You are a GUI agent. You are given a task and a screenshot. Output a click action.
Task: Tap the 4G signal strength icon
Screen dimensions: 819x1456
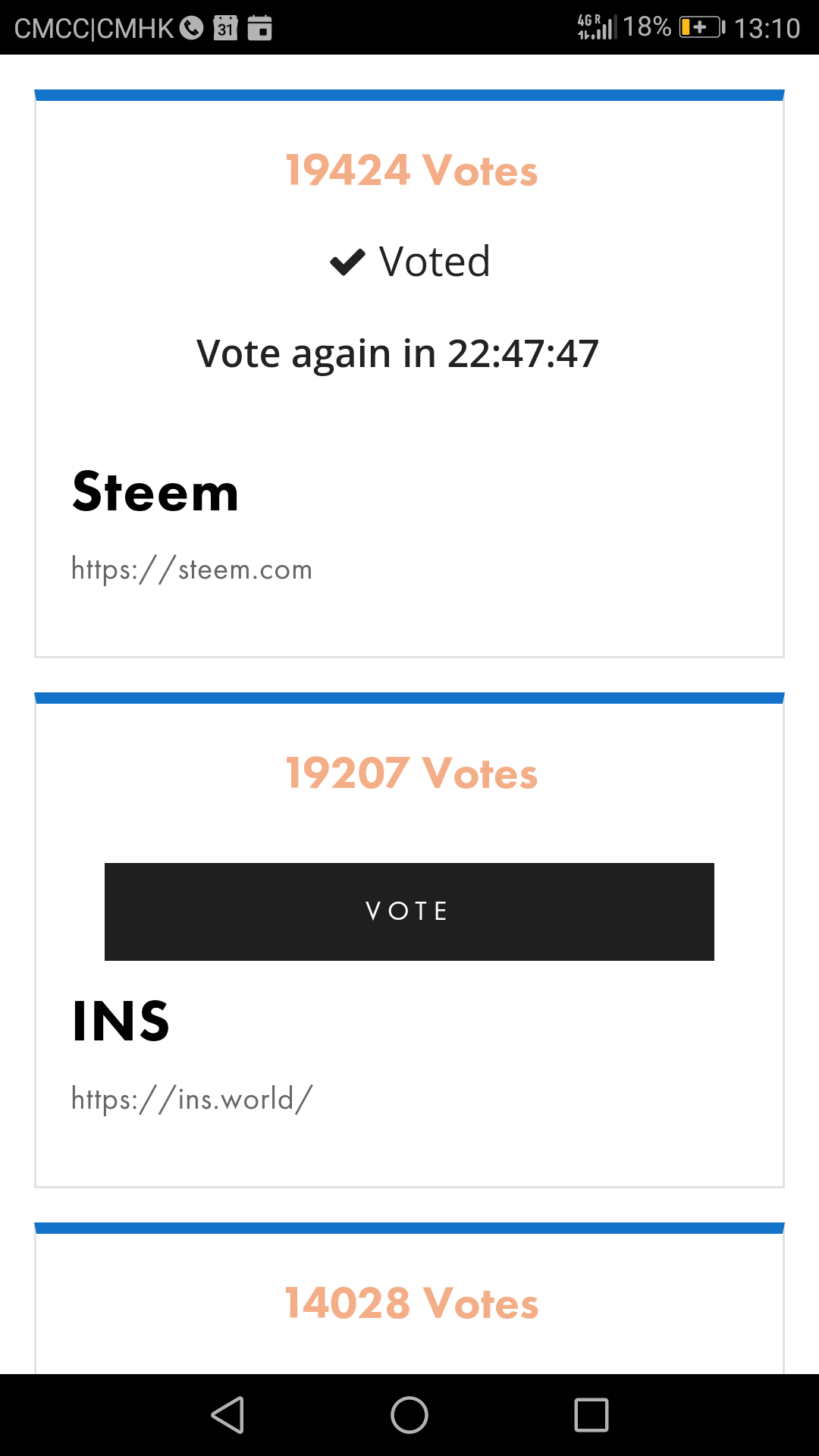(x=598, y=27)
